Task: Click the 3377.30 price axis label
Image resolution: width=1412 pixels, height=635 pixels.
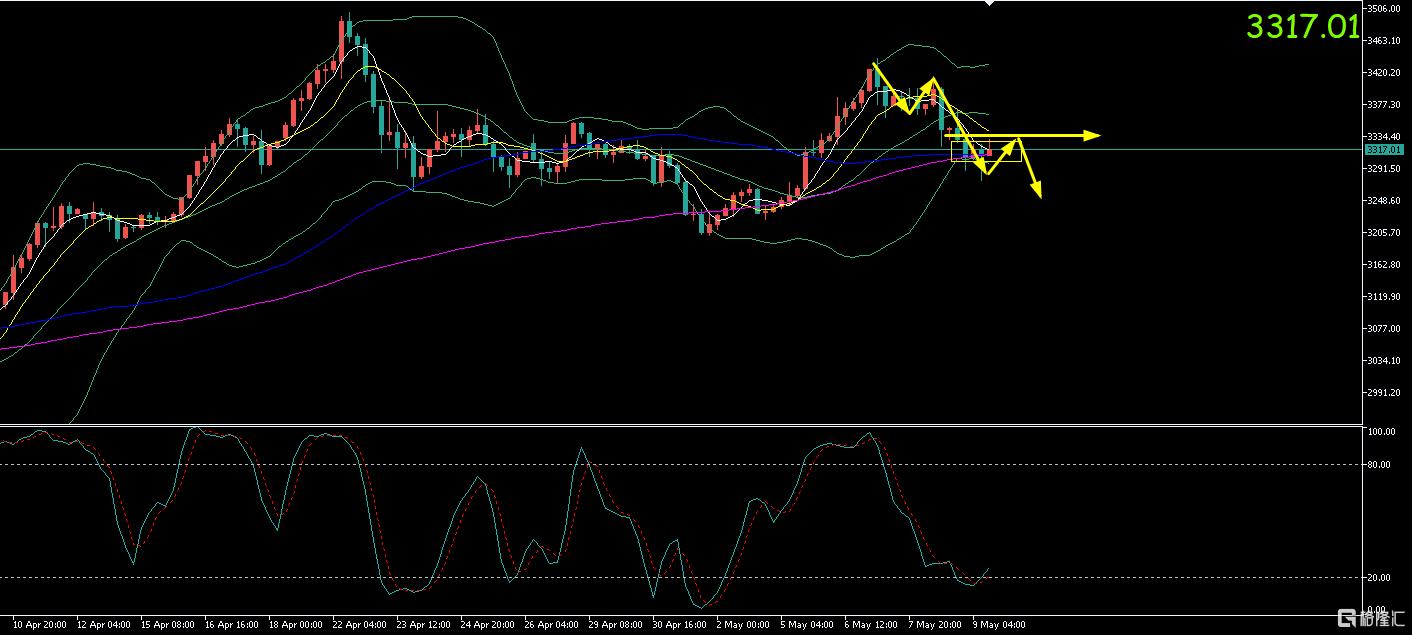Action: point(1386,104)
